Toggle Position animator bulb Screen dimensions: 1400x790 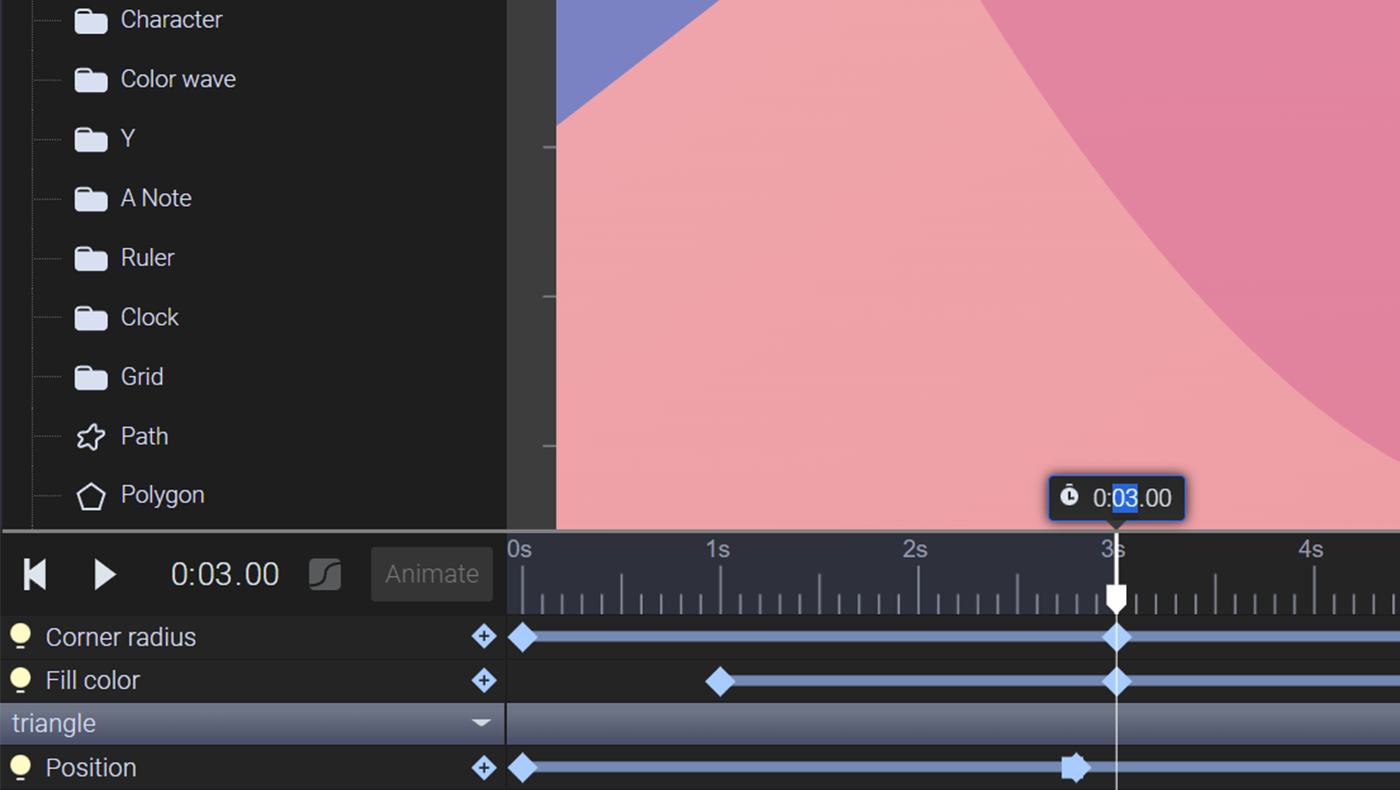tap(20, 768)
